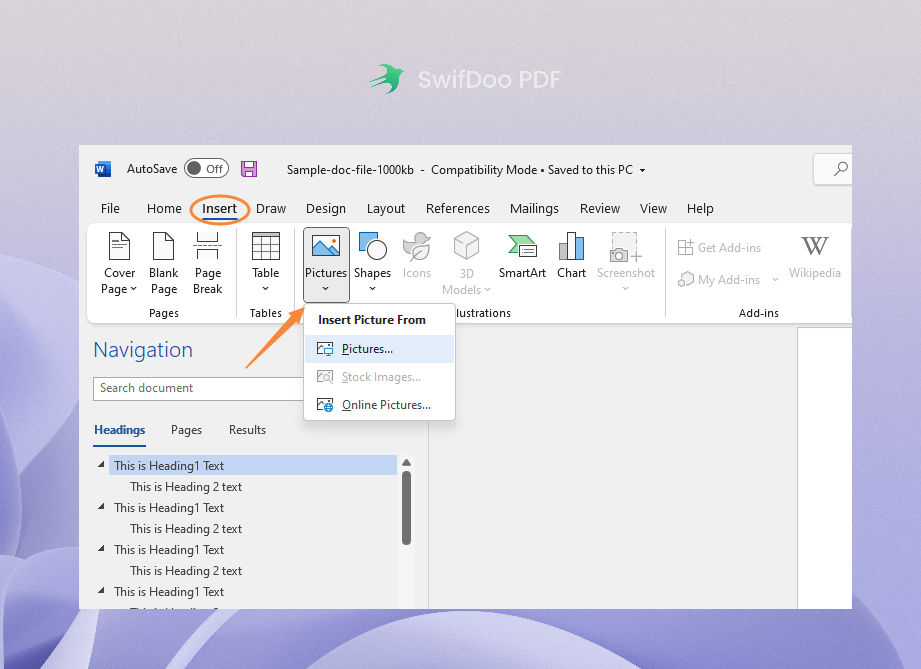Select first 'This is Heading 2 text' entry
Viewport: 921px width, 669px height.
coord(186,487)
